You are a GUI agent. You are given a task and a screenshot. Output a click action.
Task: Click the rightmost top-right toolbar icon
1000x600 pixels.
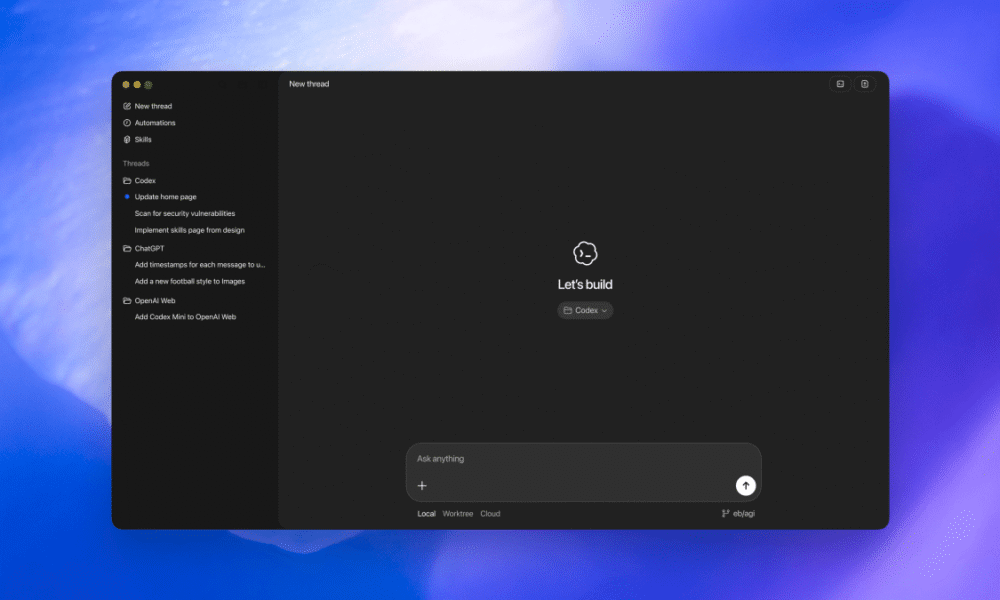pos(865,84)
